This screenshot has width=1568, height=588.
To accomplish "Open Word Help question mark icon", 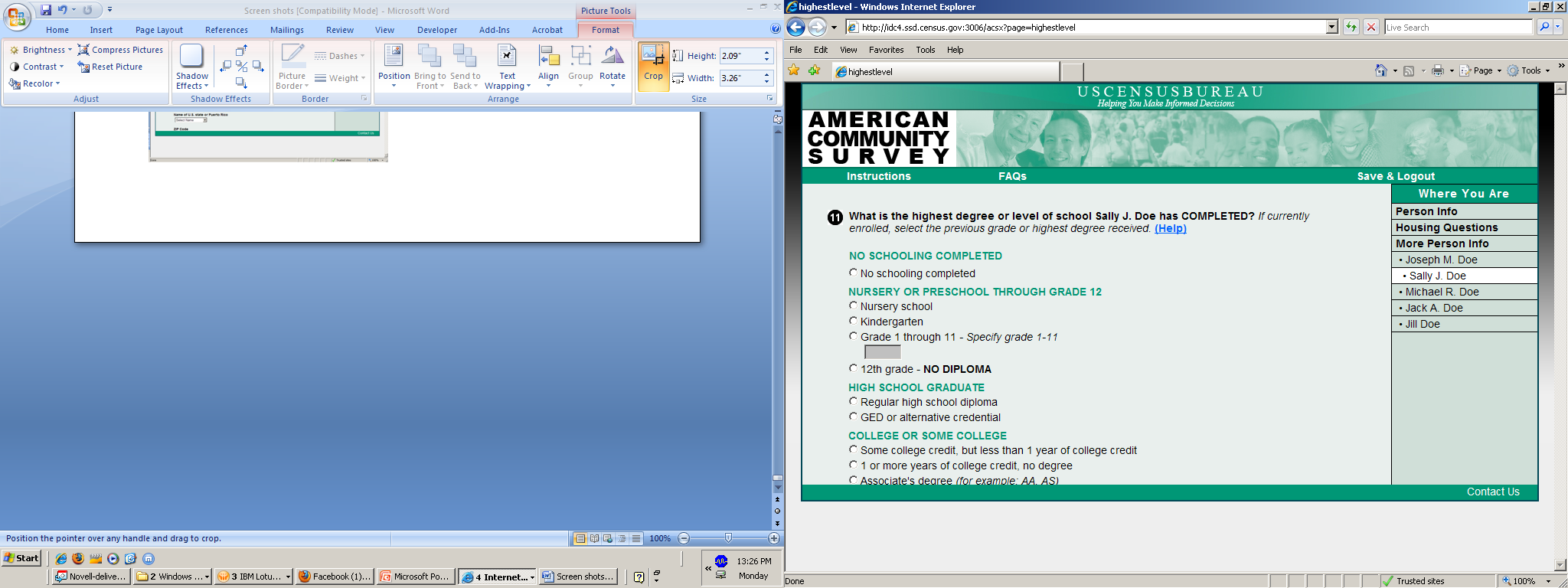I will [775, 29].
